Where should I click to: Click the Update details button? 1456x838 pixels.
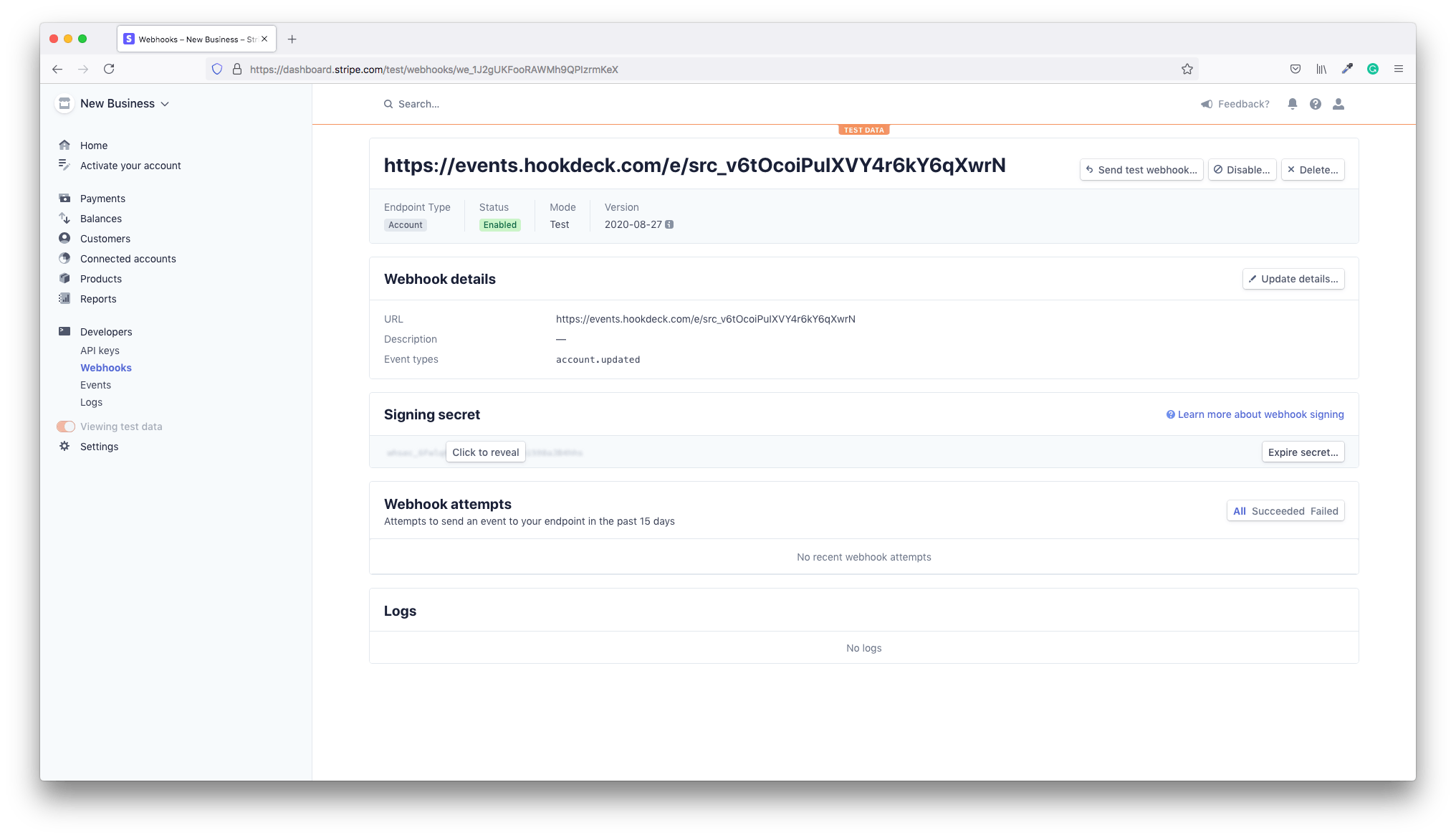[1293, 279]
